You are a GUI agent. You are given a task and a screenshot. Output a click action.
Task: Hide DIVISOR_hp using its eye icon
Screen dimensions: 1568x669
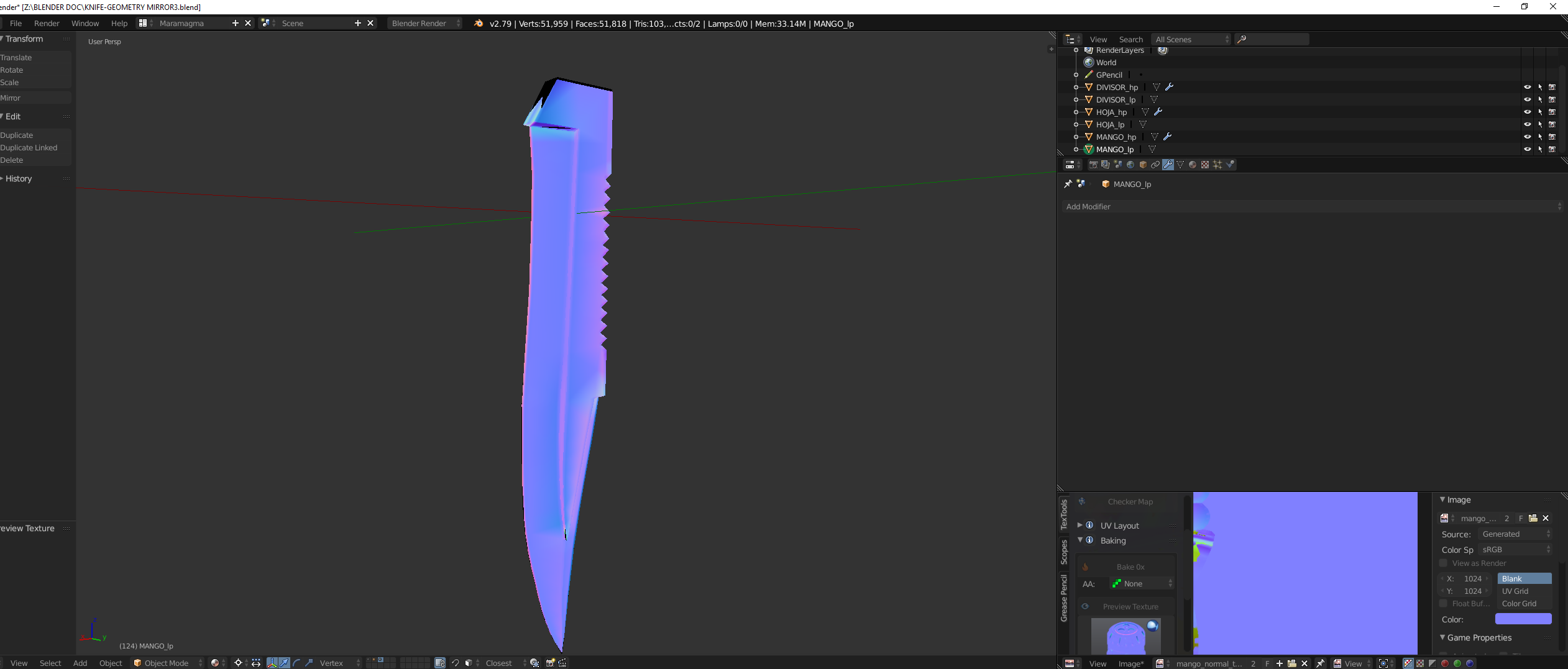pyautogui.click(x=1527, y=87)
